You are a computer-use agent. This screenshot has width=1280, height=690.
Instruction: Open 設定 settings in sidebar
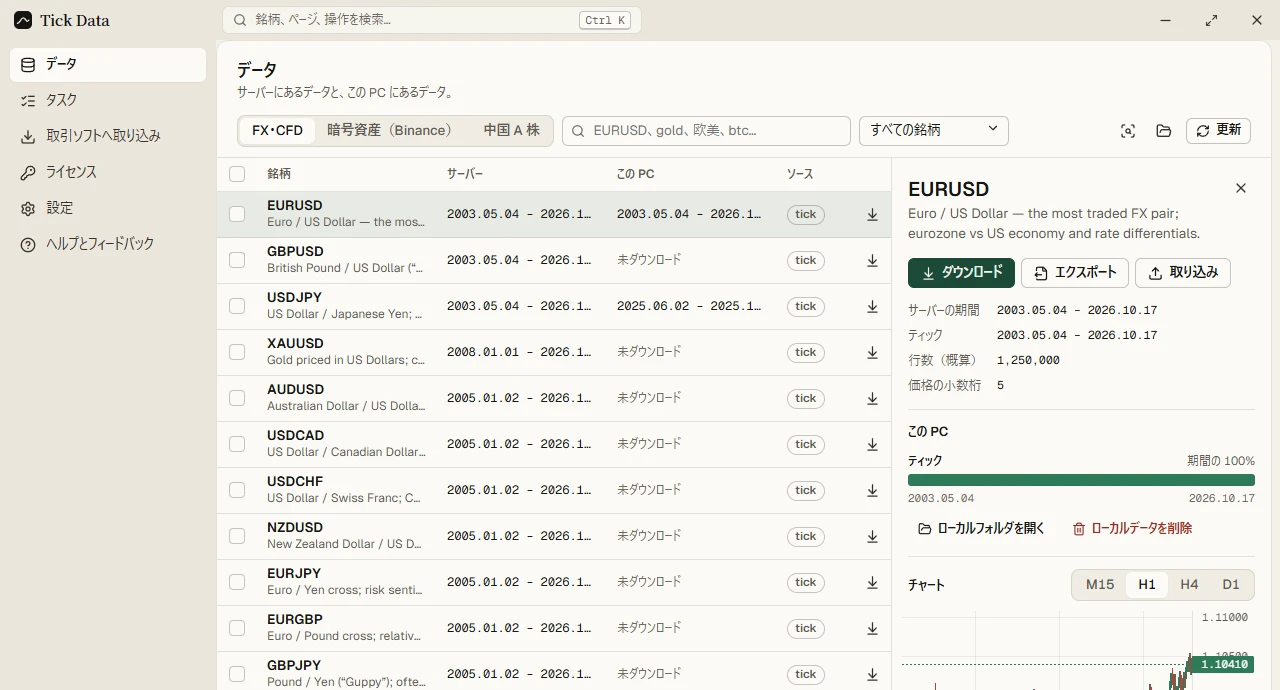[108, 209]
